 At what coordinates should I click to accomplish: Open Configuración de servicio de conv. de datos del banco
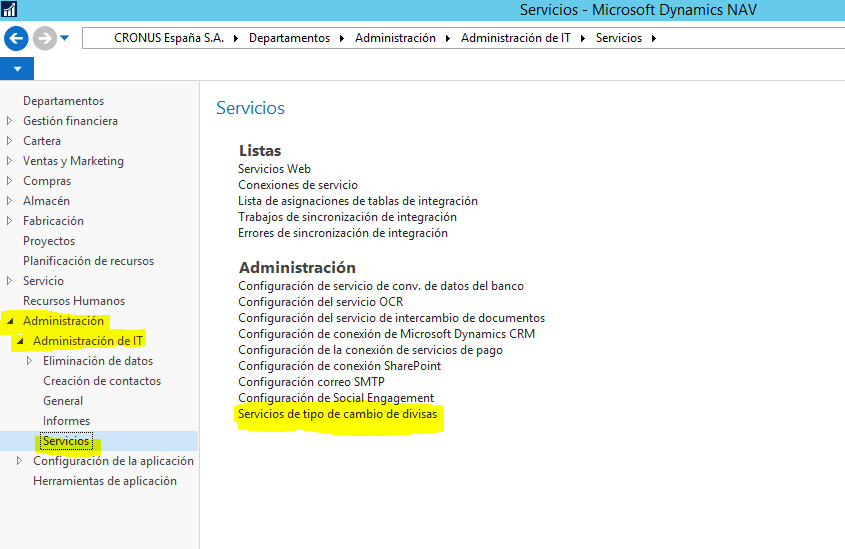click(x=381, y=286)
